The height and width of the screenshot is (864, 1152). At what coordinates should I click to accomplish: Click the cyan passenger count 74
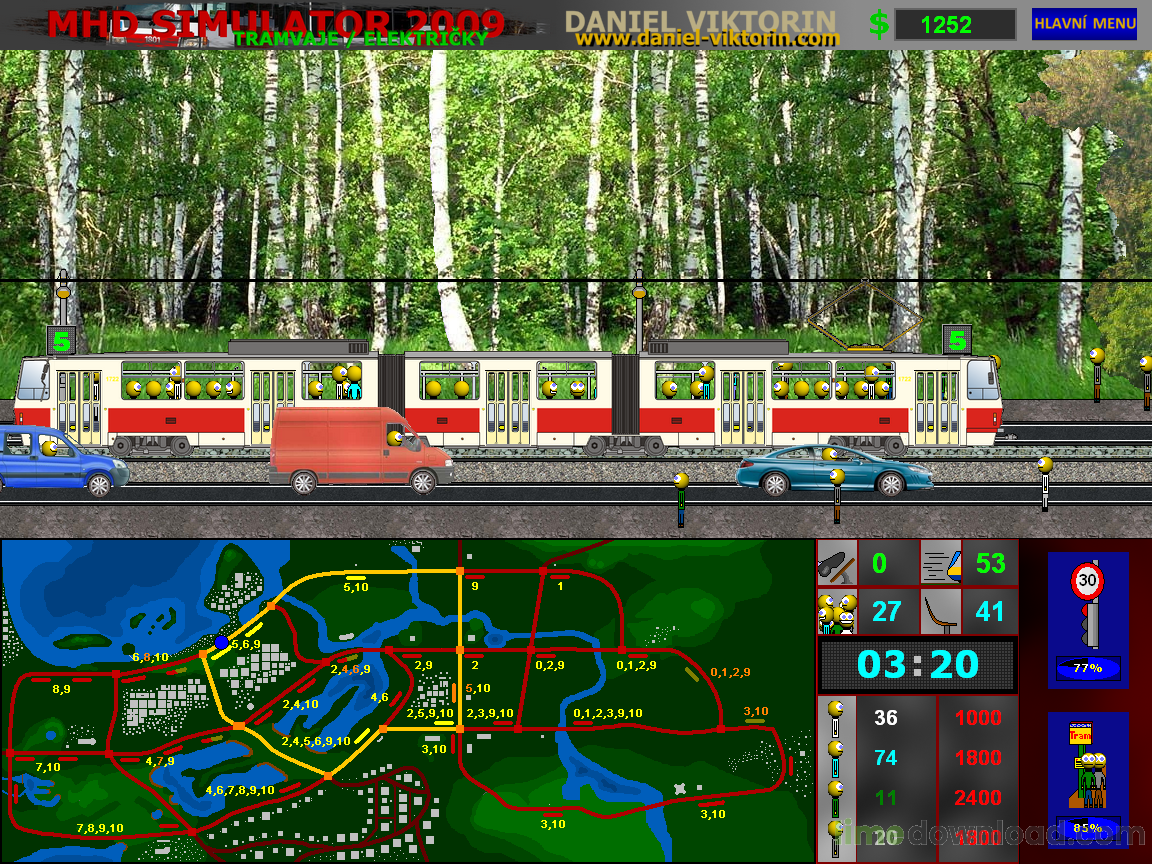coord(886,758)
